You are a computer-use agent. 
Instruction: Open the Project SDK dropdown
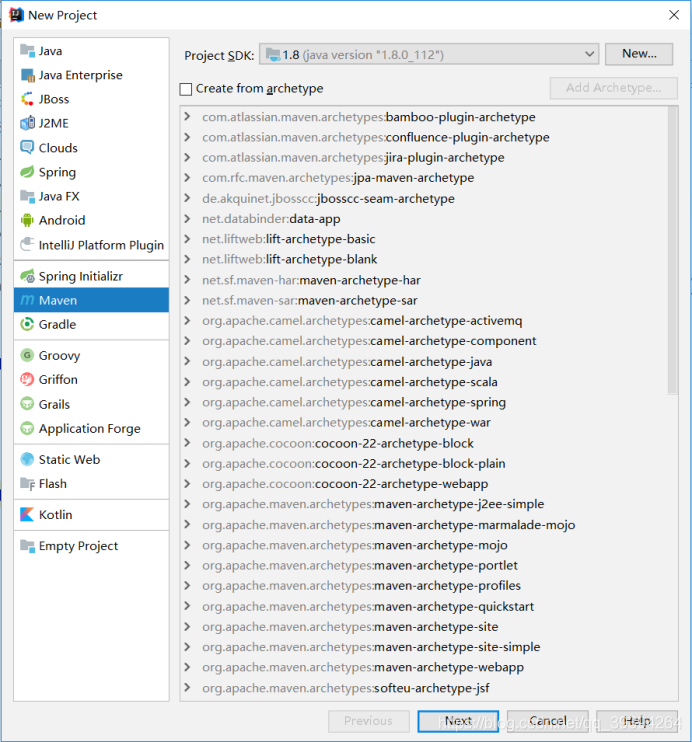(429, 54)
